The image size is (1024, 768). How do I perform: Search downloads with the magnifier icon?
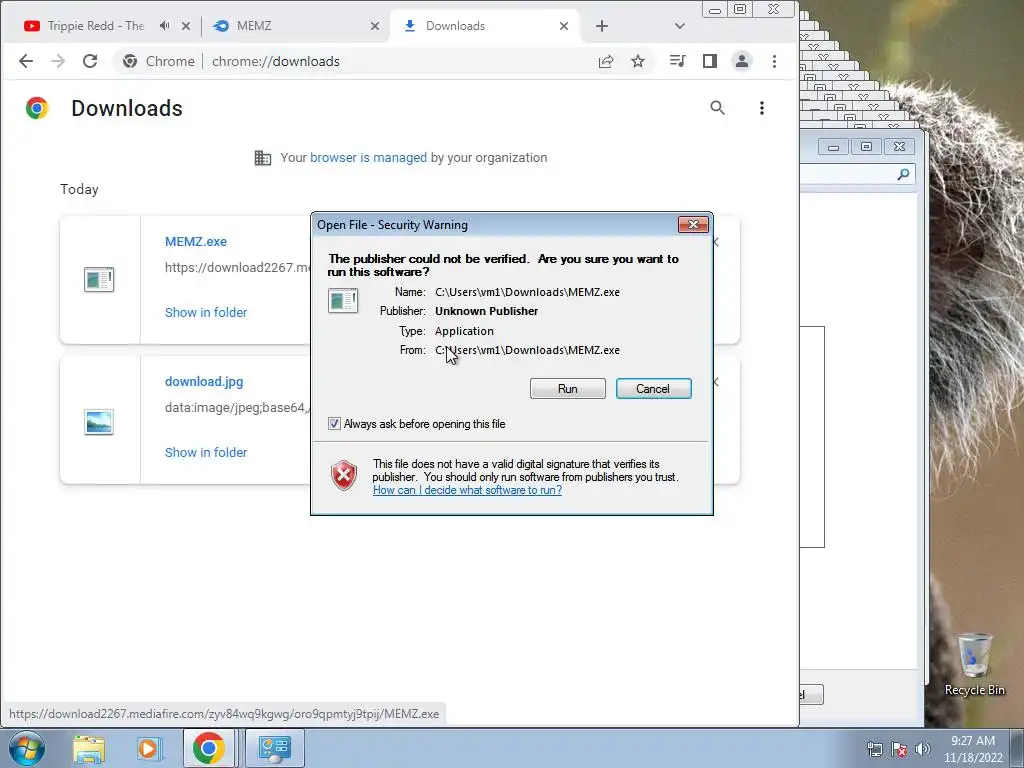(718, 108)
